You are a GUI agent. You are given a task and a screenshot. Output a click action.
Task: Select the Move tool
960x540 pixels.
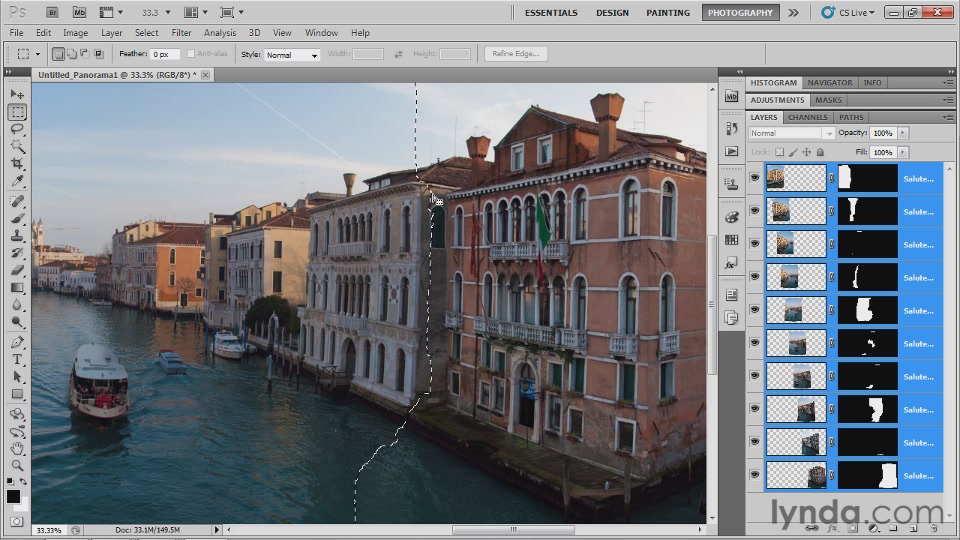click(x=17, y=94)
